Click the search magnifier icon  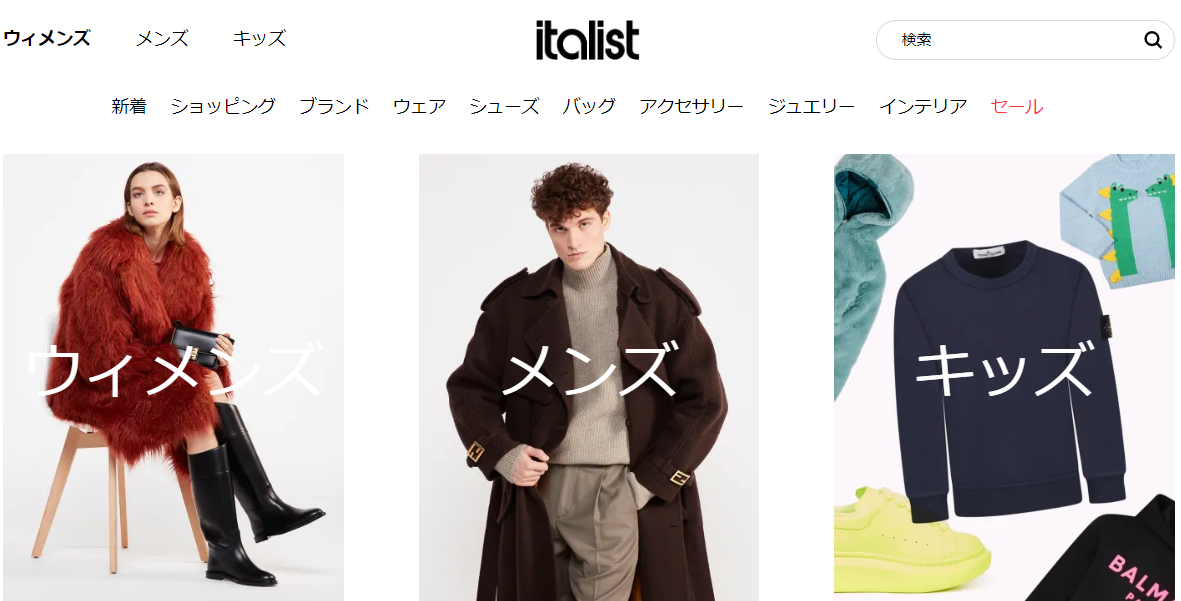click(1152, 40)
